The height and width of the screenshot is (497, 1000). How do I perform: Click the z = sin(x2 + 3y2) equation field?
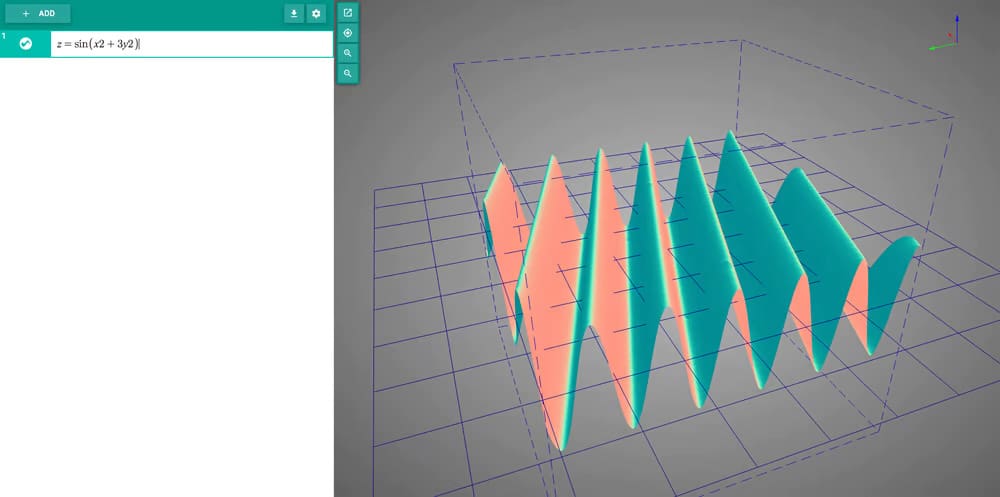pyautogui.click(x=190, y=44)
